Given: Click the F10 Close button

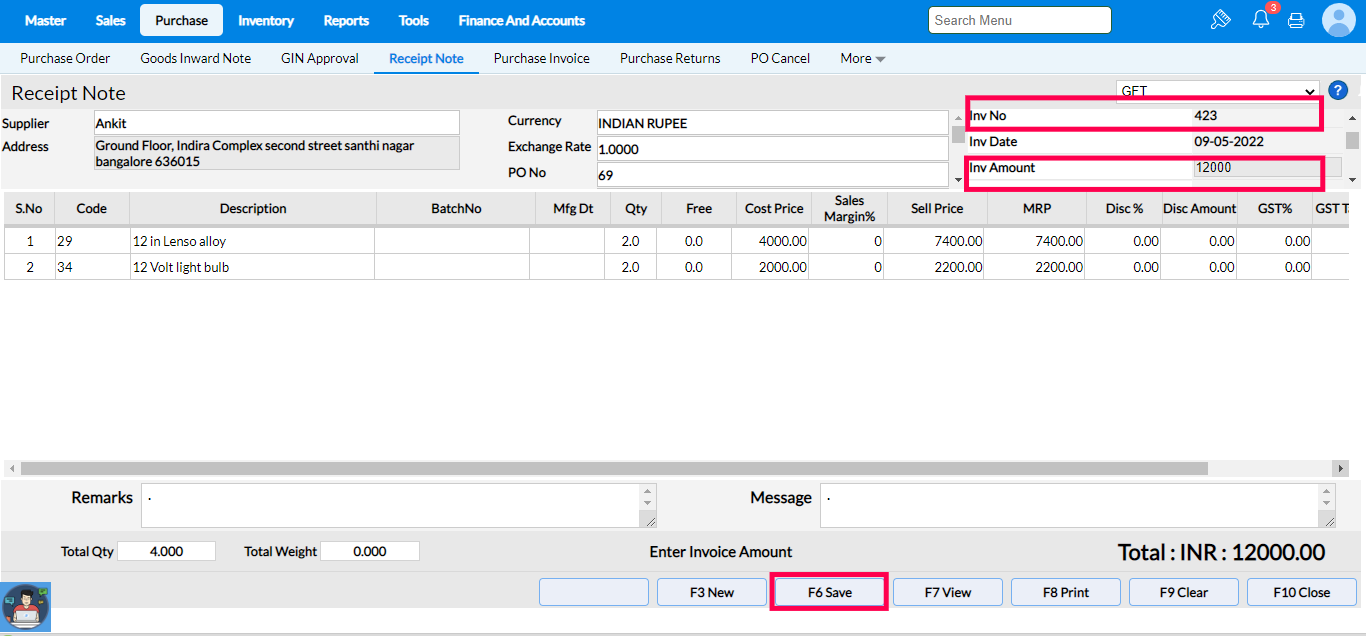Looking at the screenshot, I should click(x=1301, y=592).
